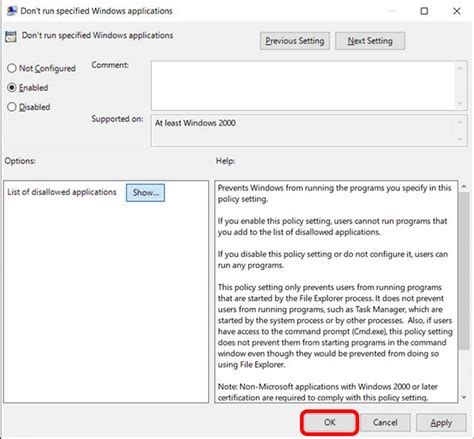
Task: Click the 'Comment:' label
Action: coord(110,65)
